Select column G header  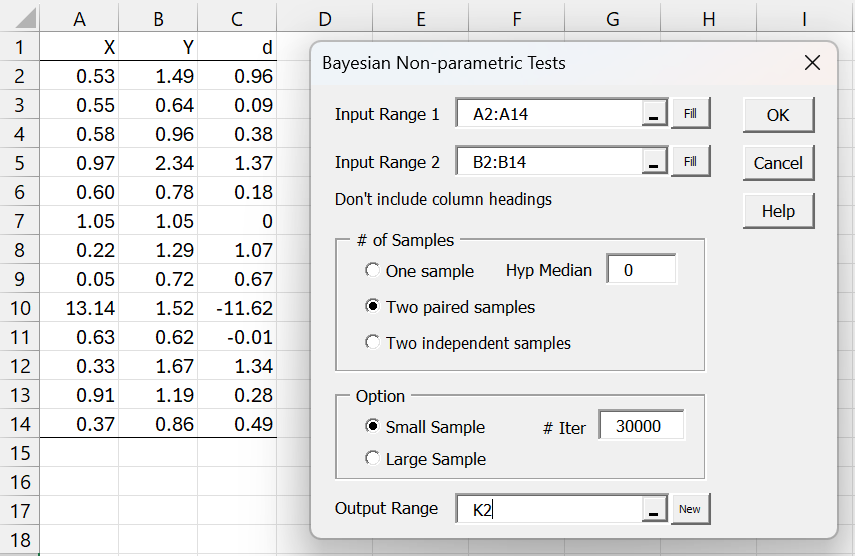612,19
